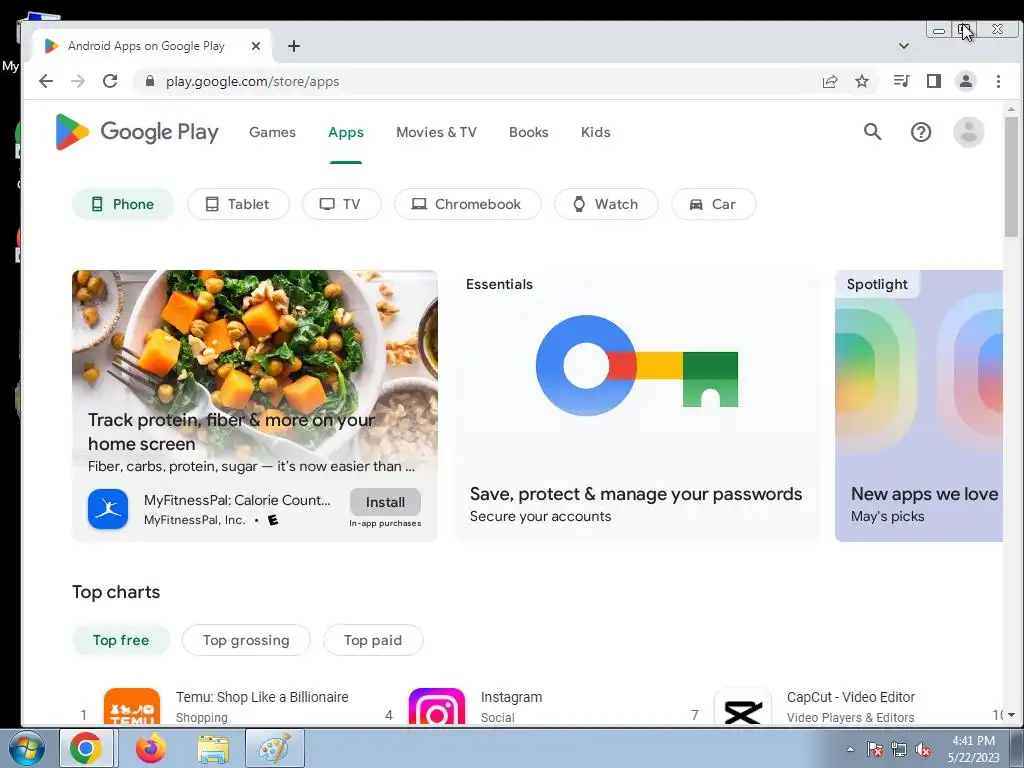Open a new Chrome tab
The width and height of the screenshot is (1024, 768).
(294, 46)
